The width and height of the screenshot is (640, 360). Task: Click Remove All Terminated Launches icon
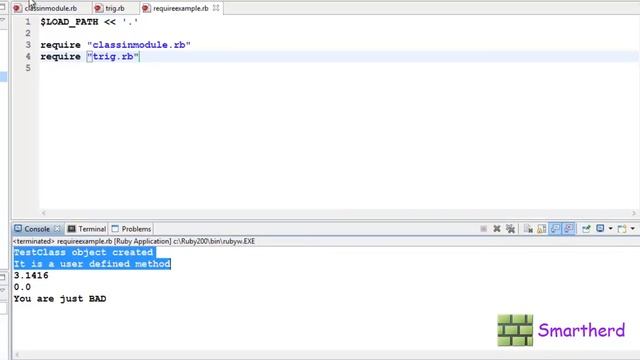(x=510, y=229)
